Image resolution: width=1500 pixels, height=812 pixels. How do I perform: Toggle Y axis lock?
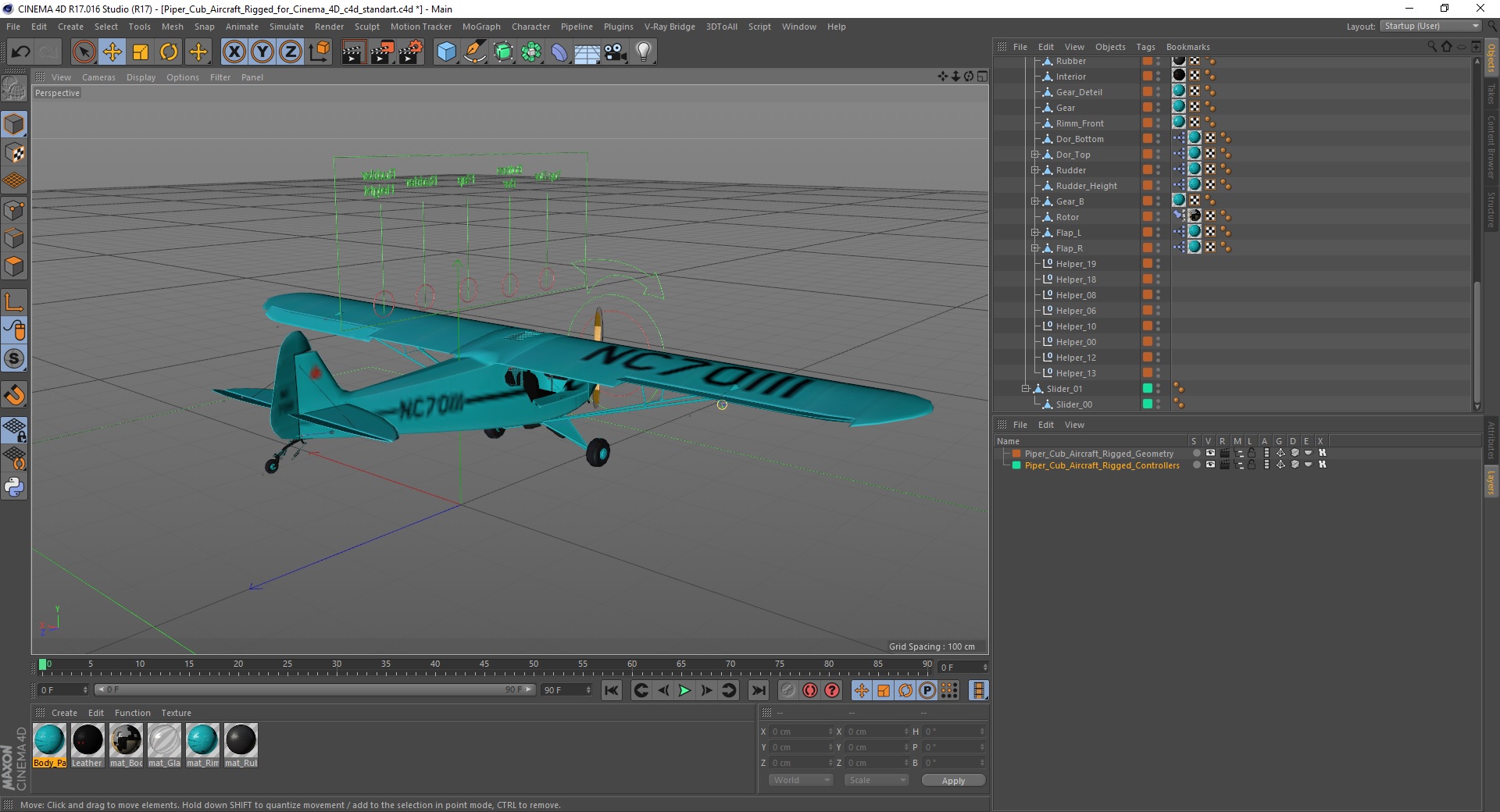coord(262,52)
